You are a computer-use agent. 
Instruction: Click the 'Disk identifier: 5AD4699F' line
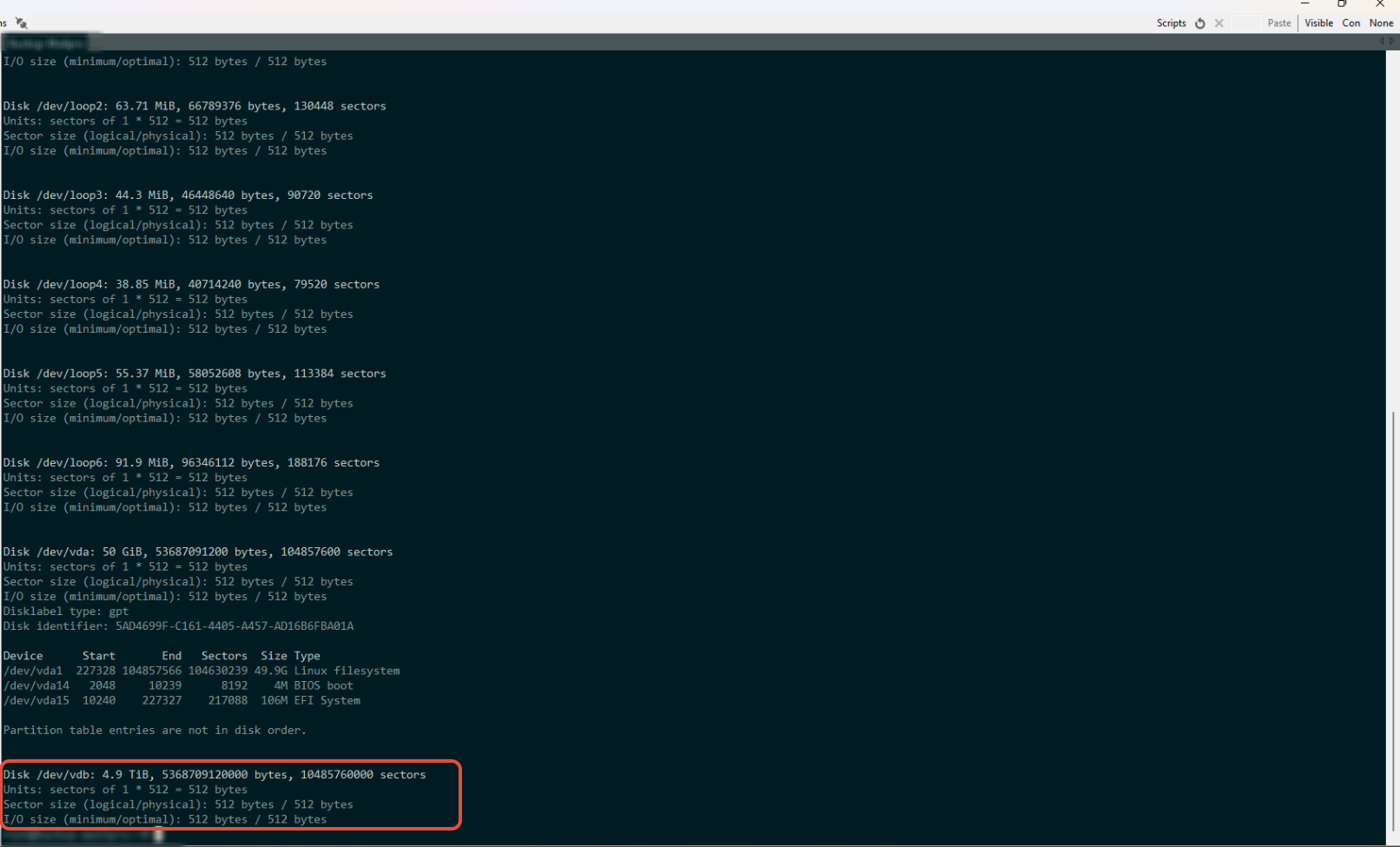click(178, 626)
